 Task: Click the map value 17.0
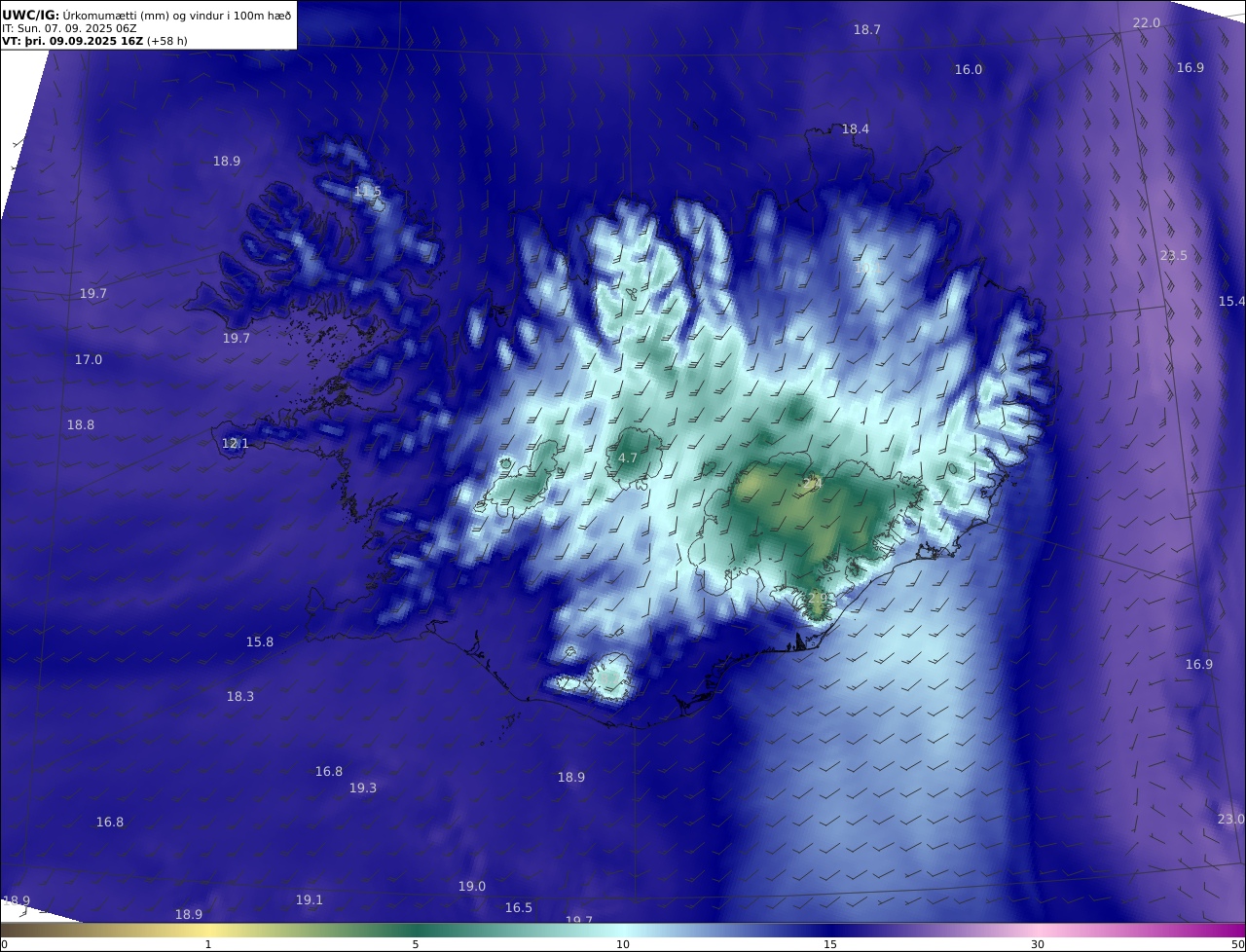pos(89,360)
